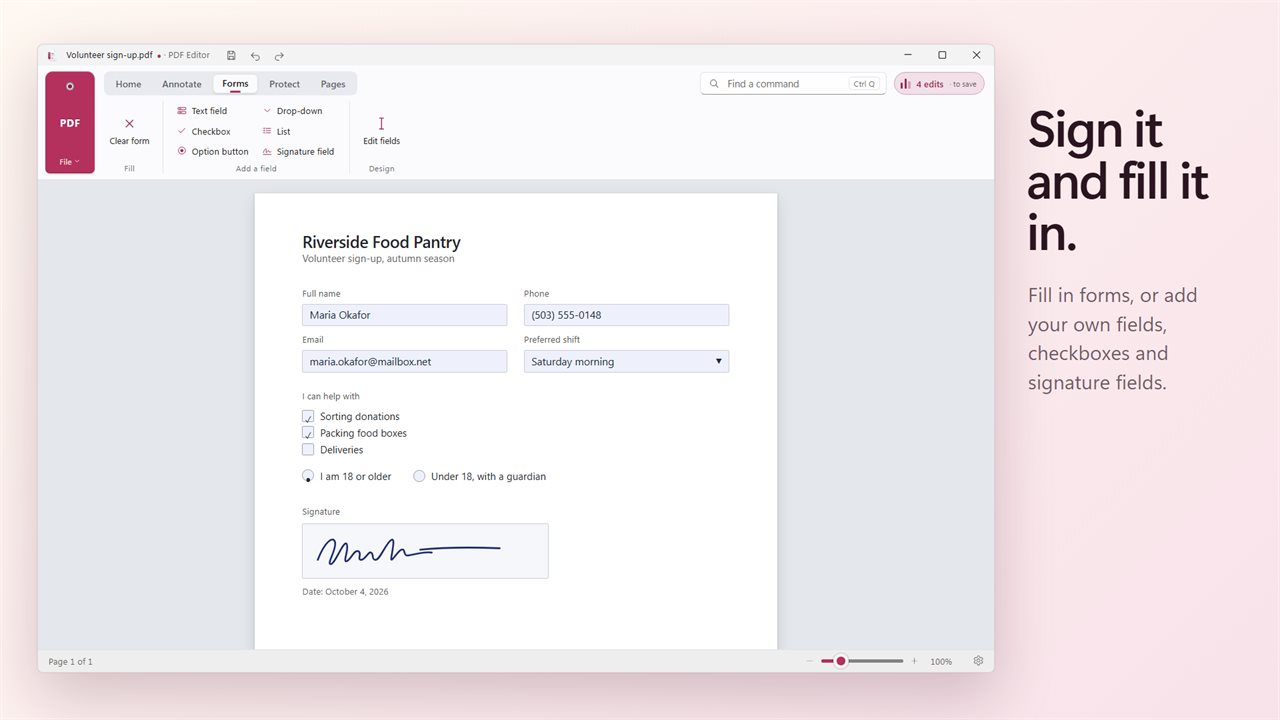
Task: Click the 100% zoom level value
Action: point(941,662)
